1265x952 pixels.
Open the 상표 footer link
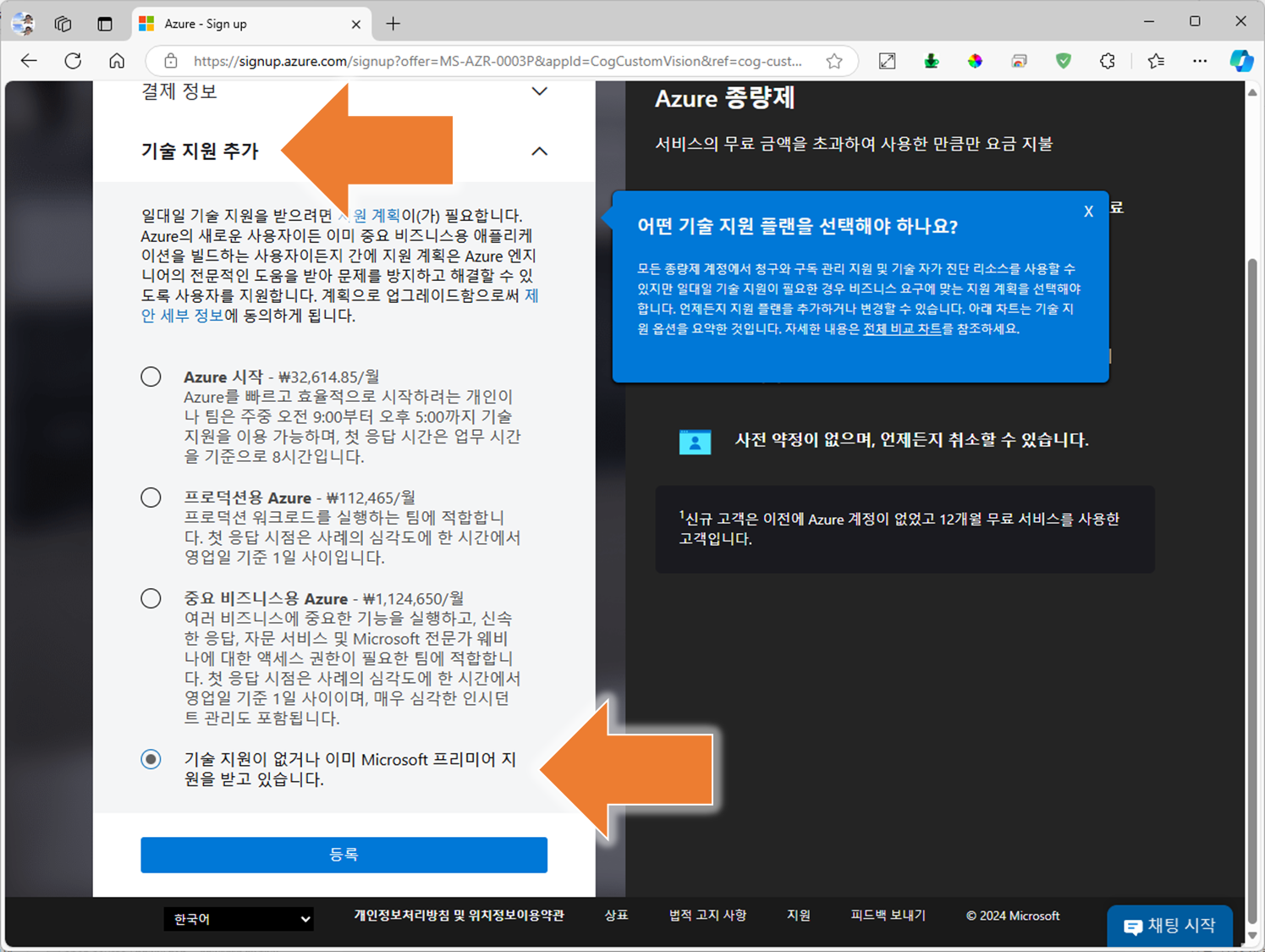(x=616, y=916)
